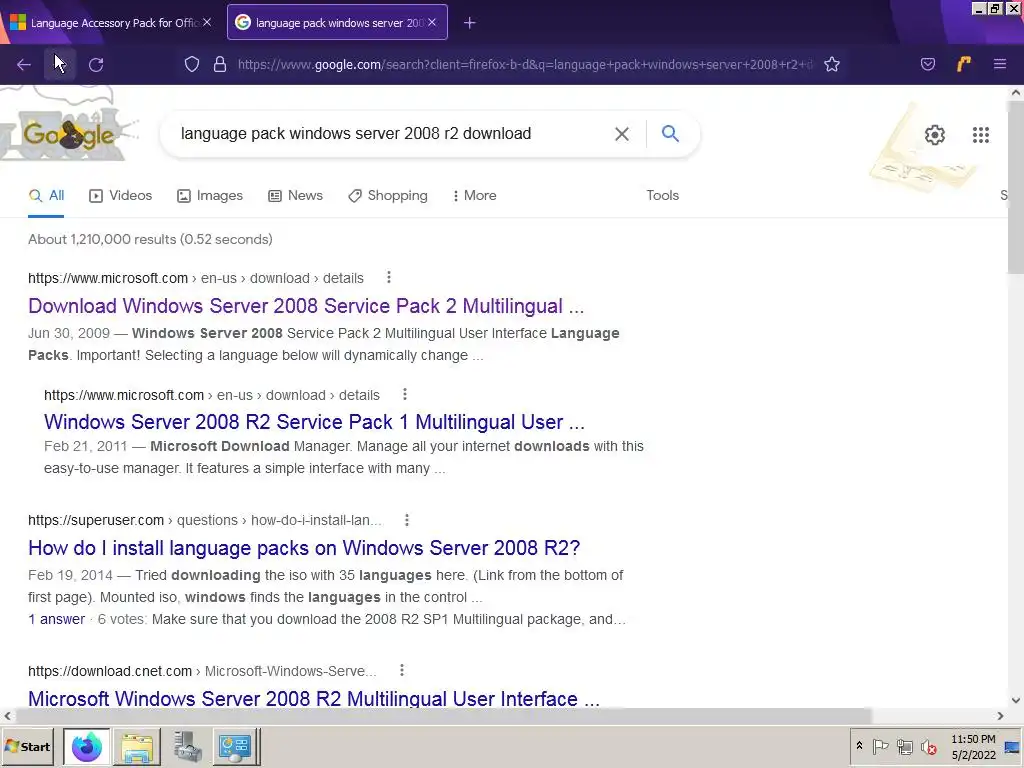
Task: Click the muted volume tray icon
Action: 929,746
